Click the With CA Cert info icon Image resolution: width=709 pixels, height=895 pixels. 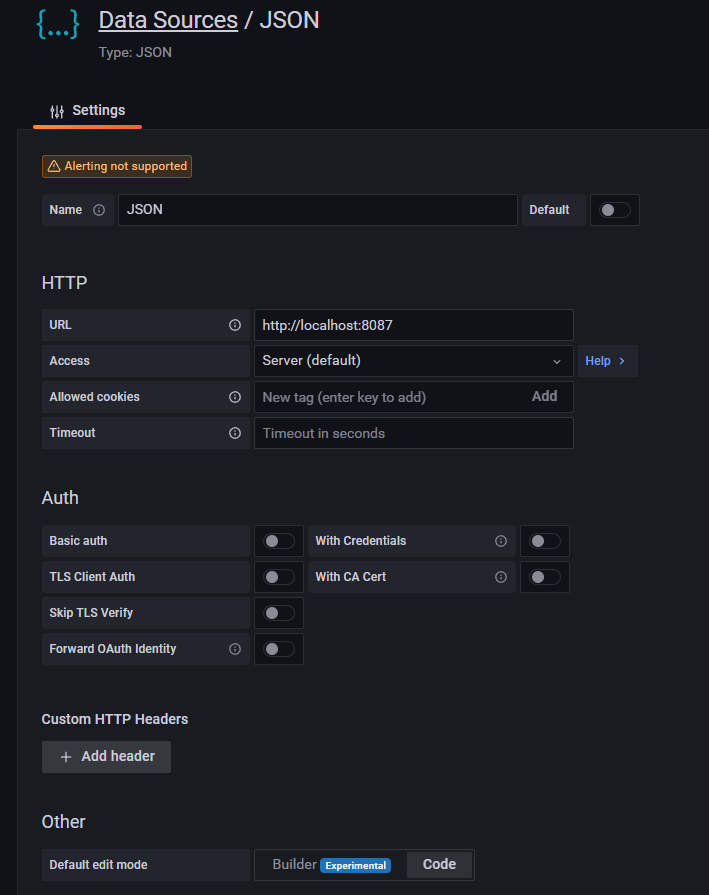tap(501, 577)
